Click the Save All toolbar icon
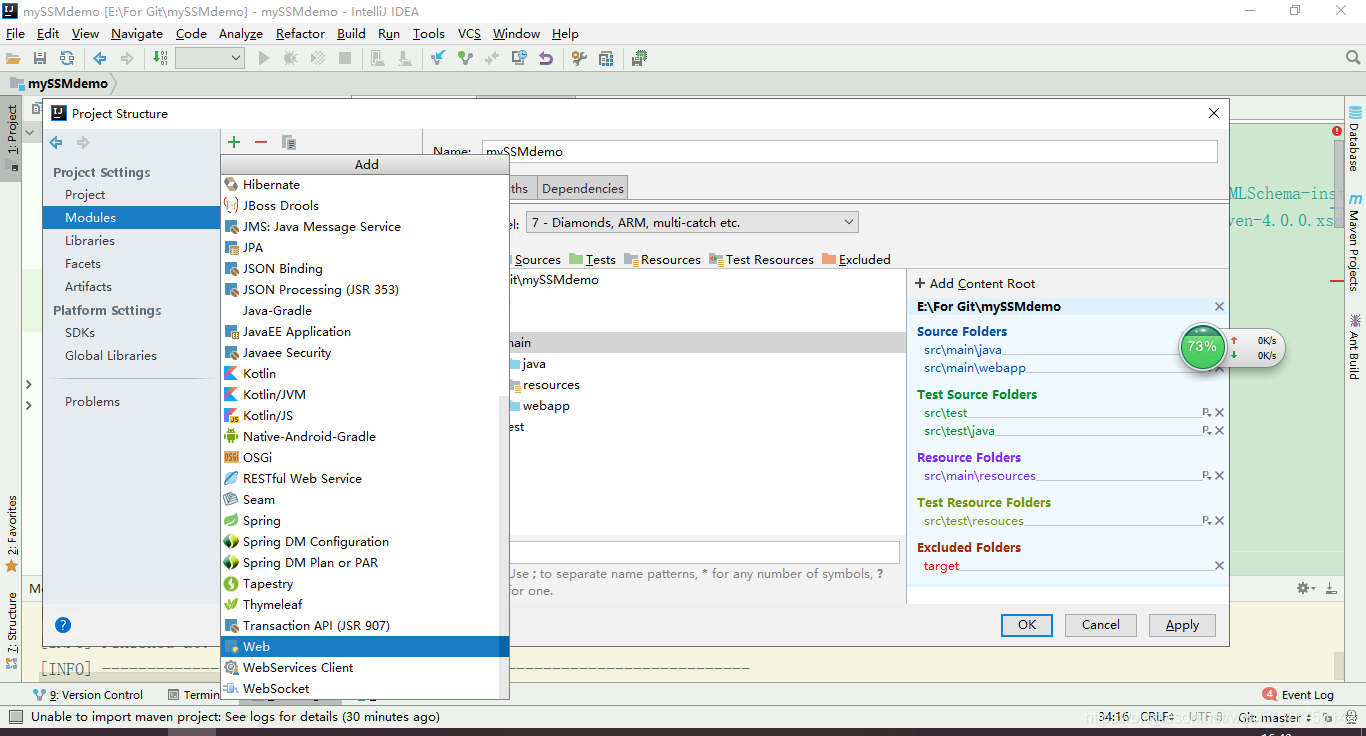Image resolution: width=1366 pixels, height=736 pixels. pos(40,59)
